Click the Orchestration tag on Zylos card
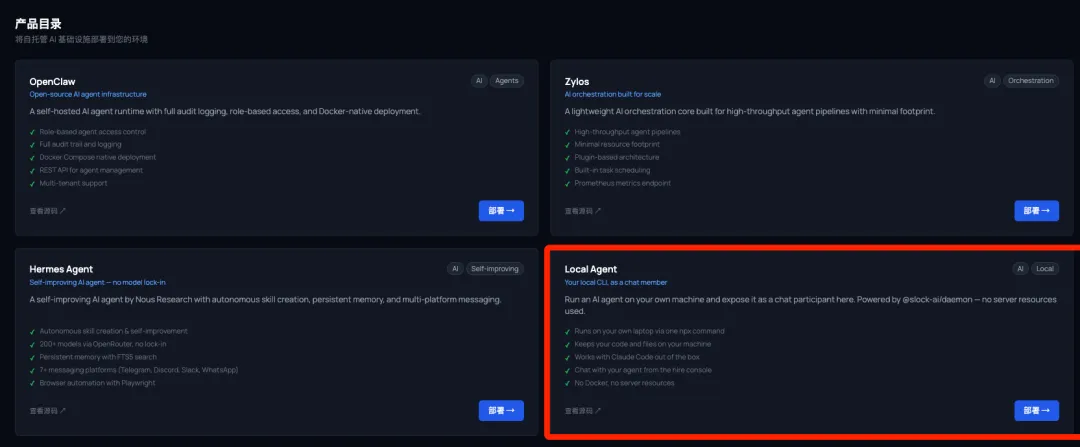1080x447 pixels. pyautogui.click(x=1030, y=81)
